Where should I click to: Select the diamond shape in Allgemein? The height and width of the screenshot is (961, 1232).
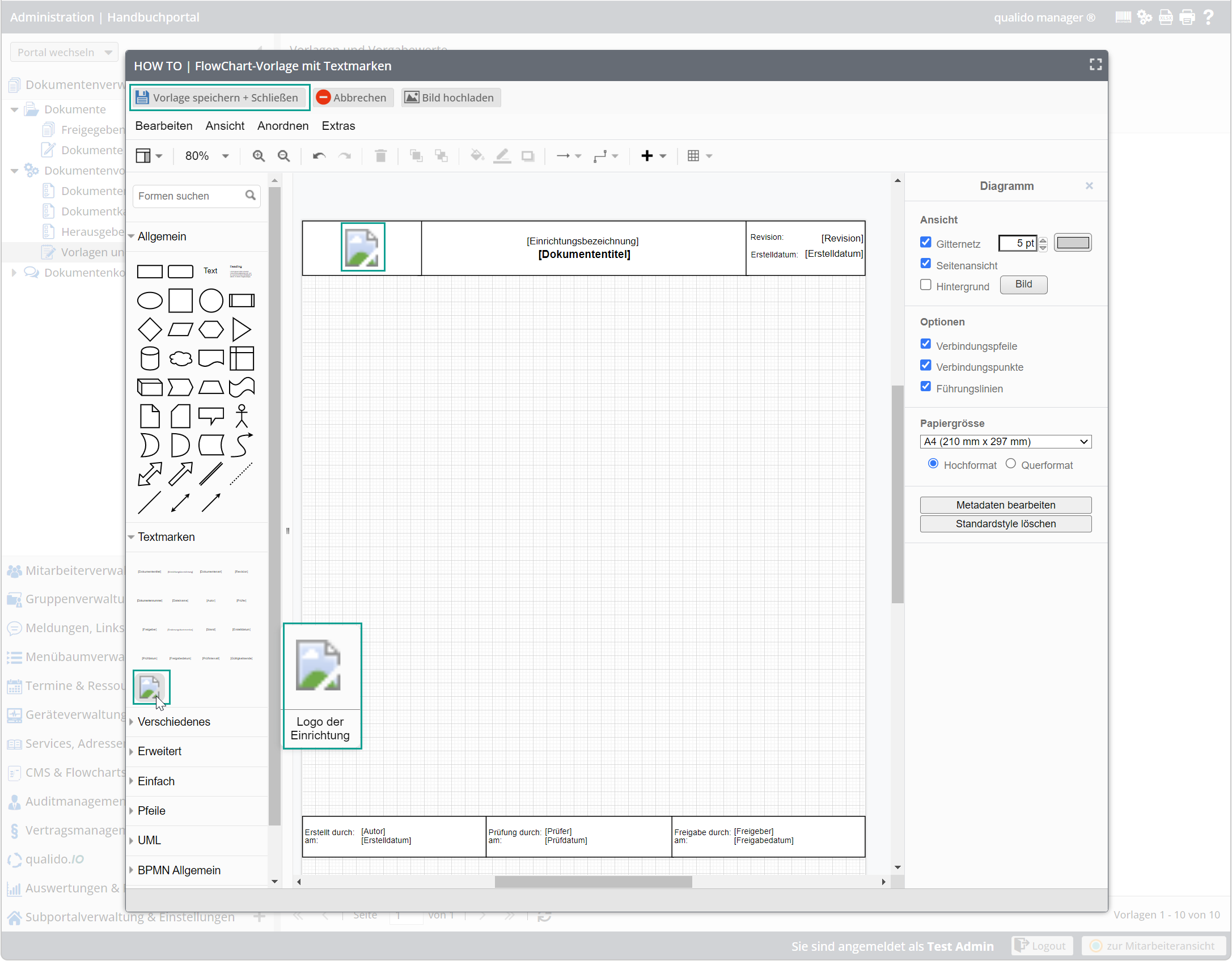[150, 329]
